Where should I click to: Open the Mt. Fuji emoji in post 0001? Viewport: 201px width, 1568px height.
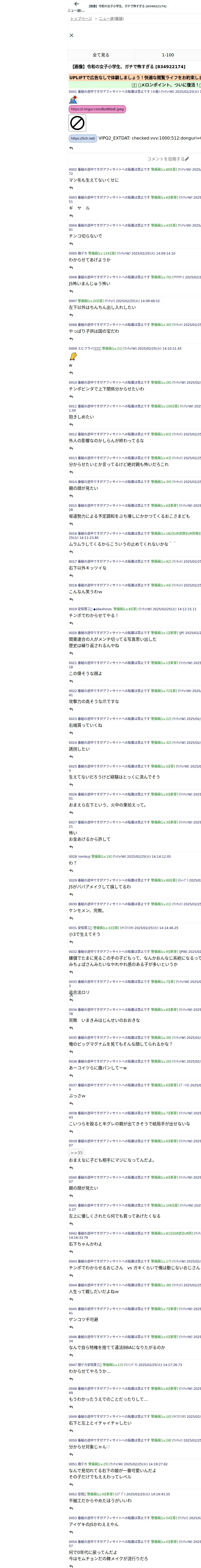pyautogui.click(x=73, y=99)
